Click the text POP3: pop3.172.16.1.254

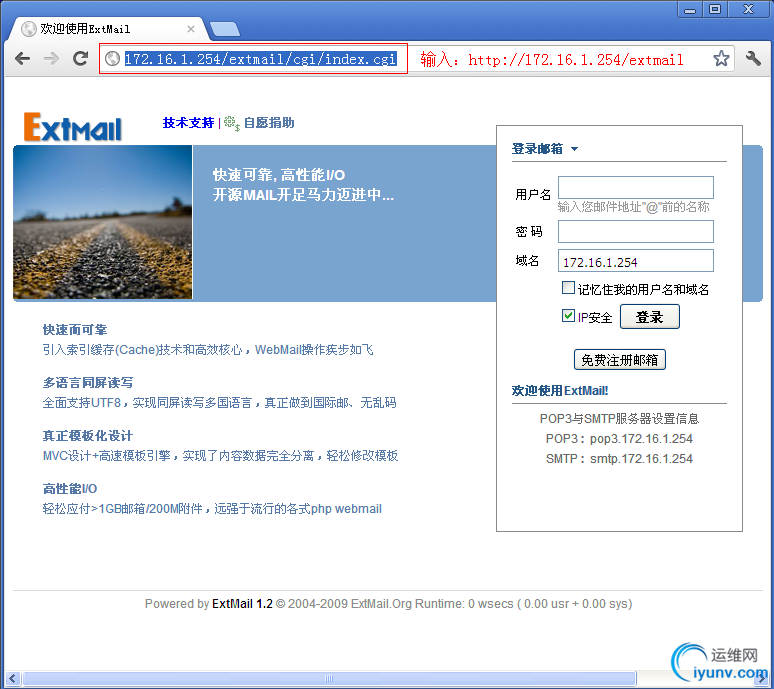click(619, 439)
